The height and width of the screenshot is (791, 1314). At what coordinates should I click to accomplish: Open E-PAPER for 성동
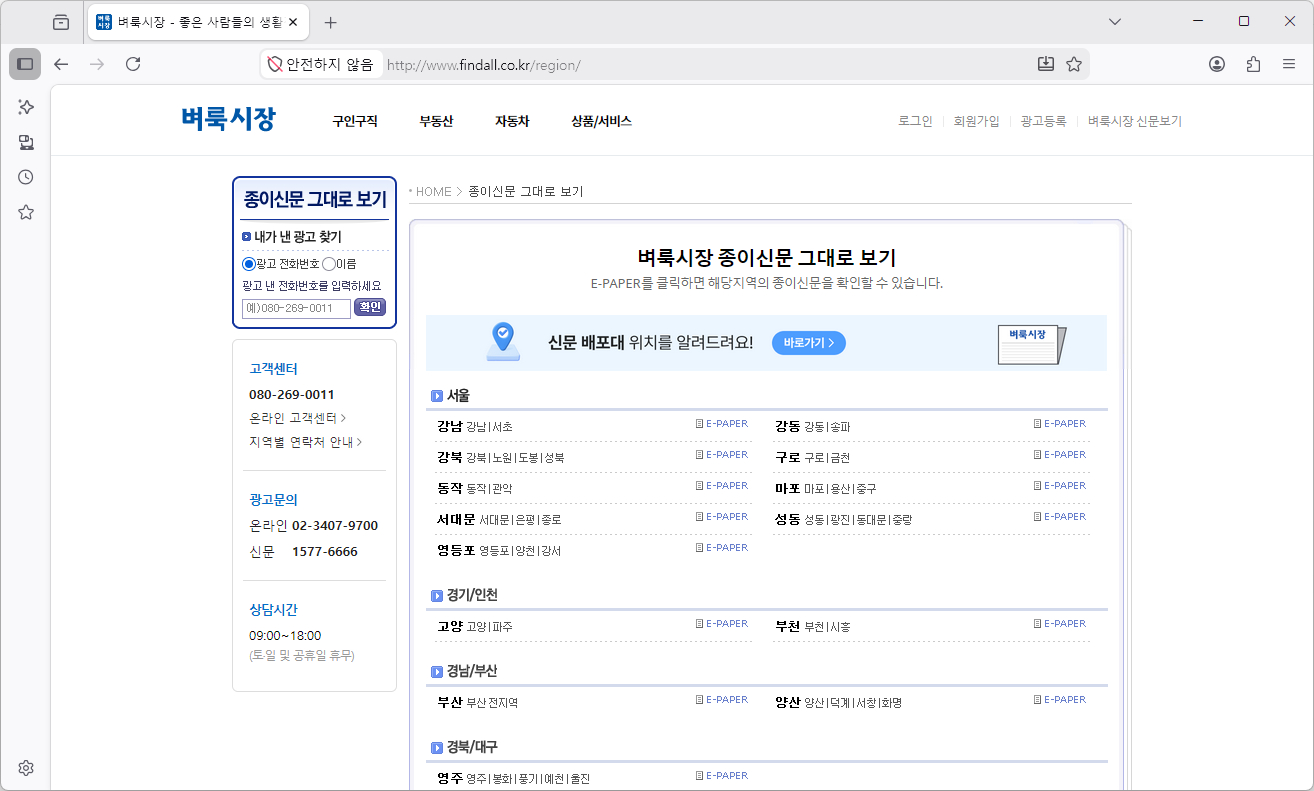click(x=1060, y=517)
